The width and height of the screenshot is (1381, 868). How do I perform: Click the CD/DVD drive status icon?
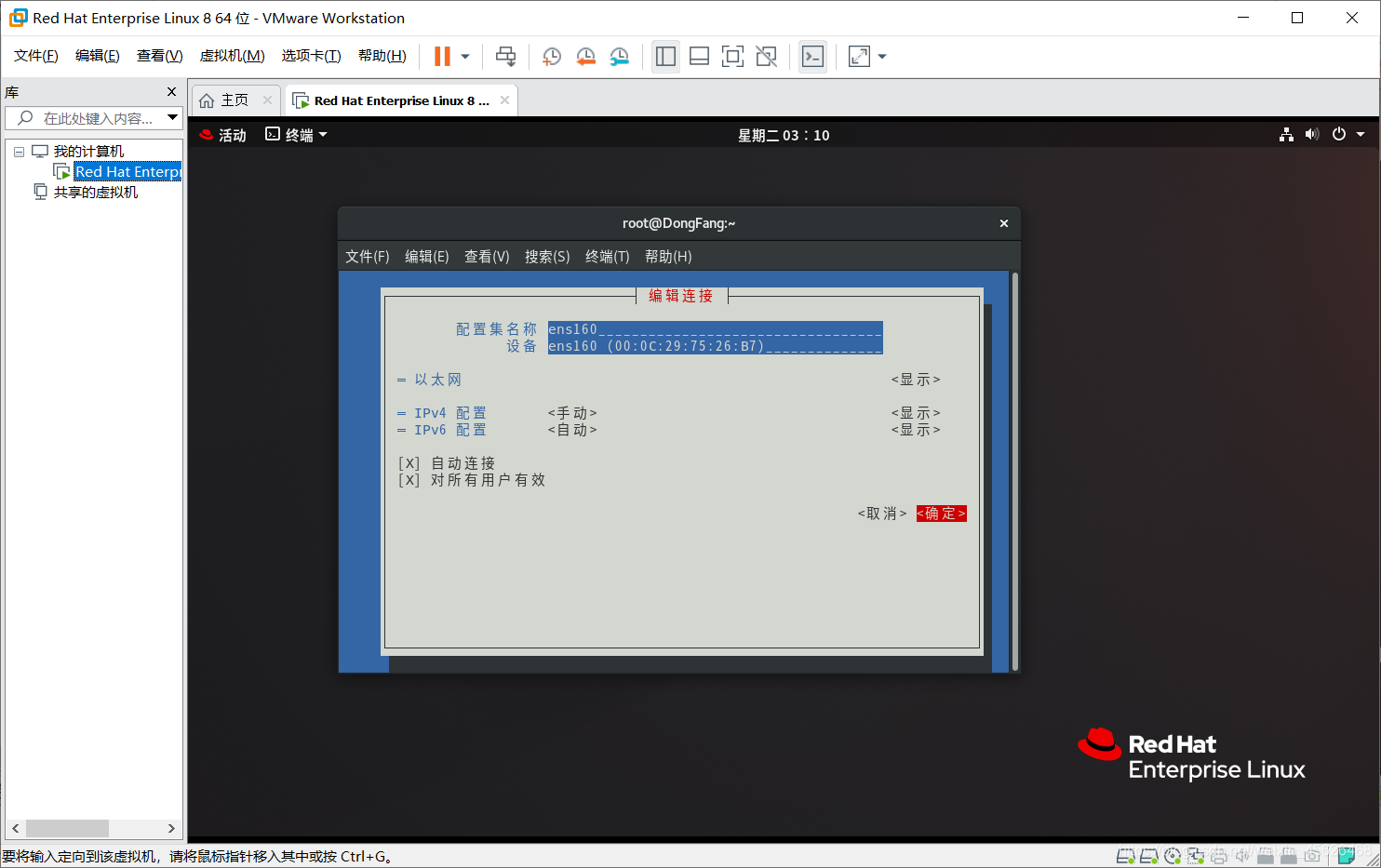1173,856
